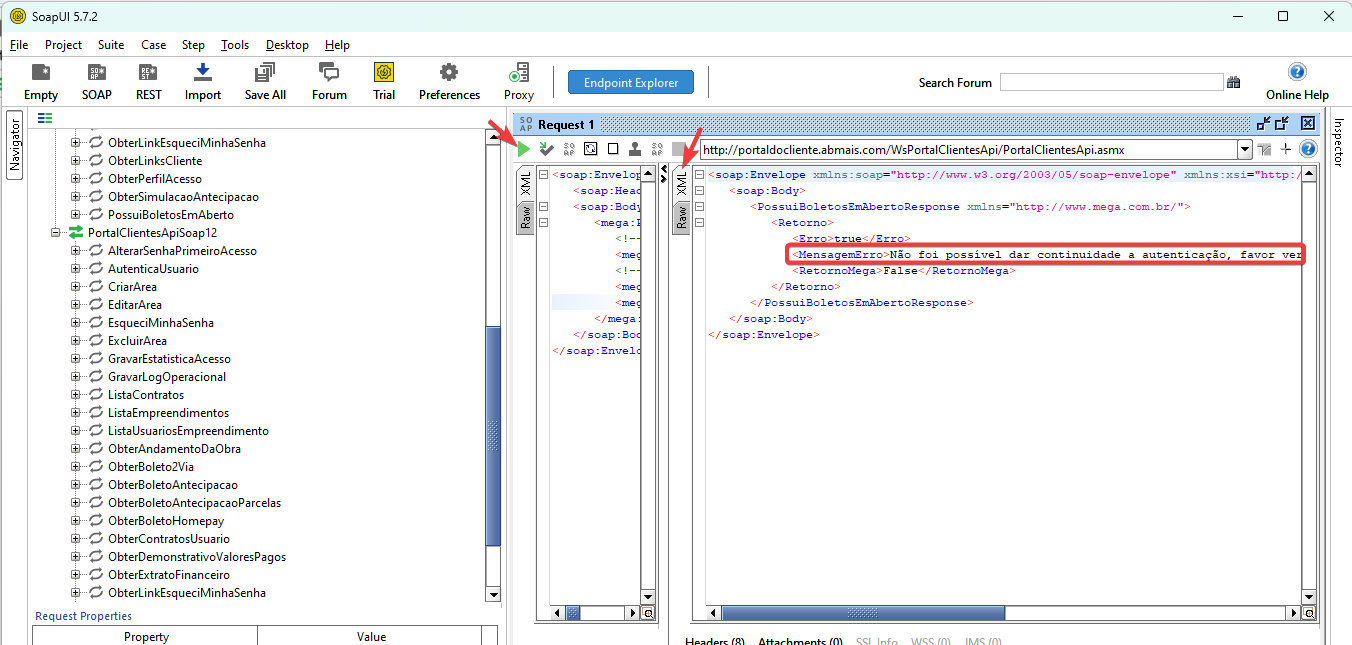
Task: Open the Navigator side tab
Action: [x=15, y=145]
